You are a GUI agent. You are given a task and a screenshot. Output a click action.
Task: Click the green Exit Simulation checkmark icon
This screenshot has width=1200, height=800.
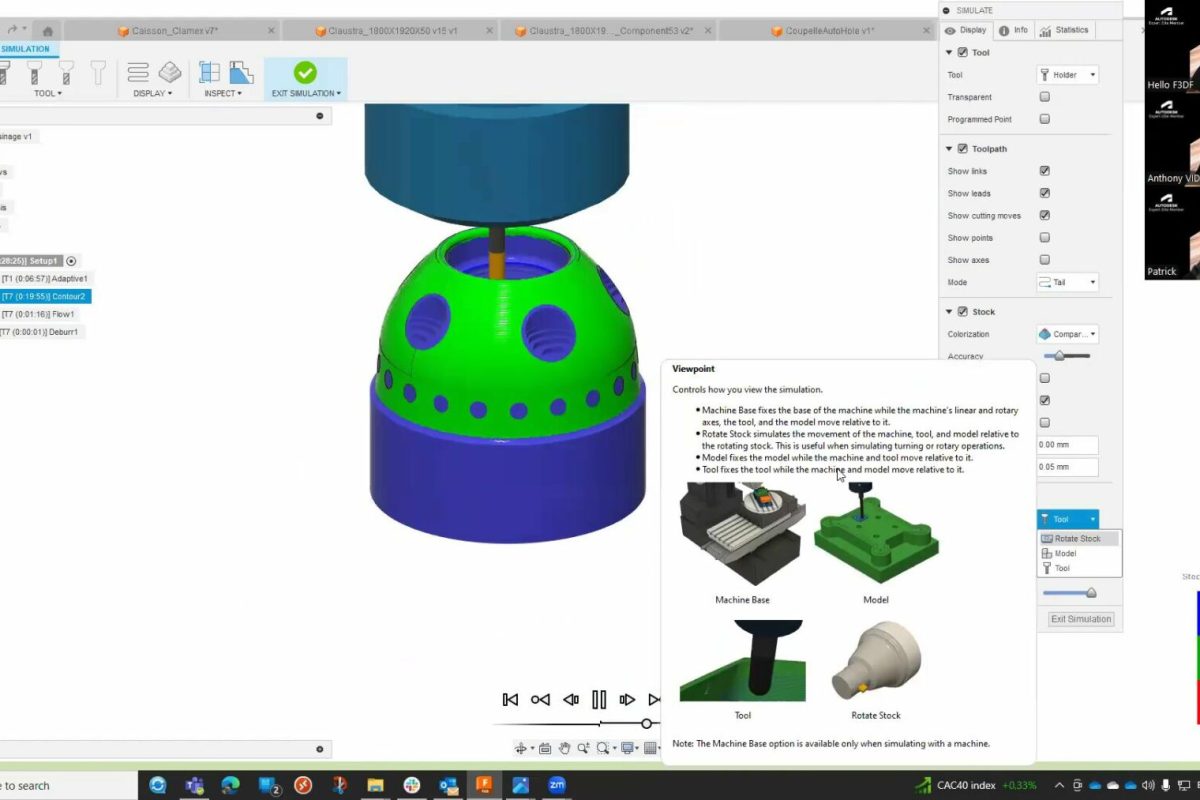coord(305,72)
